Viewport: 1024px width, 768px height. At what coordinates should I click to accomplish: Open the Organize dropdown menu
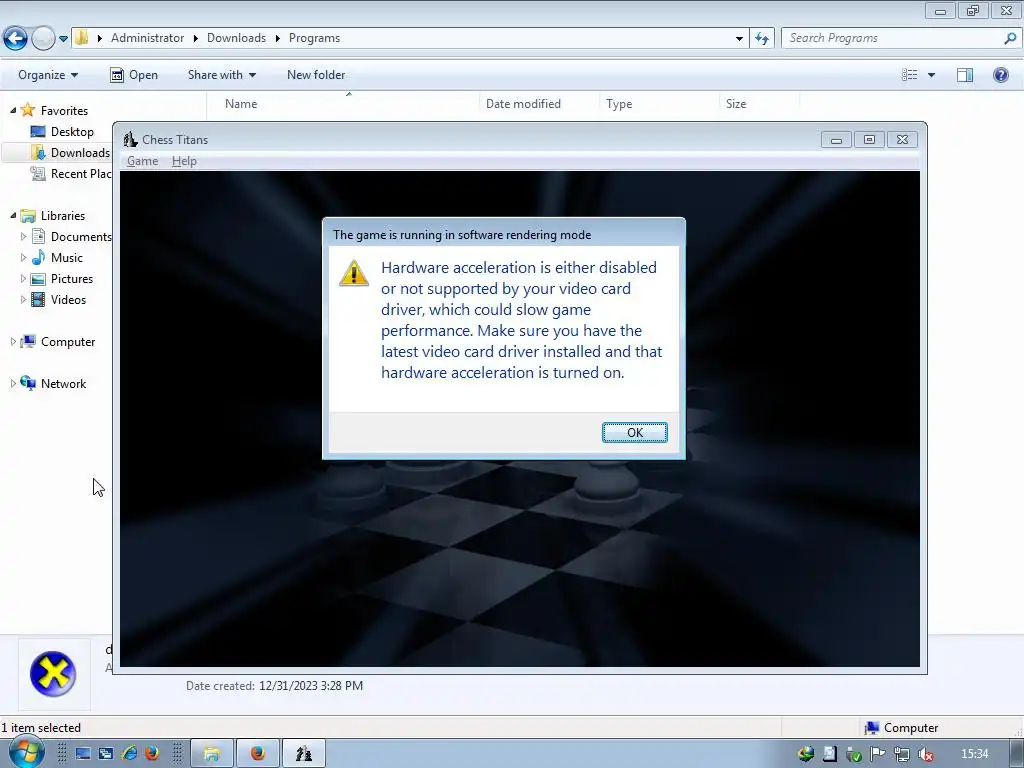(48, 74)
